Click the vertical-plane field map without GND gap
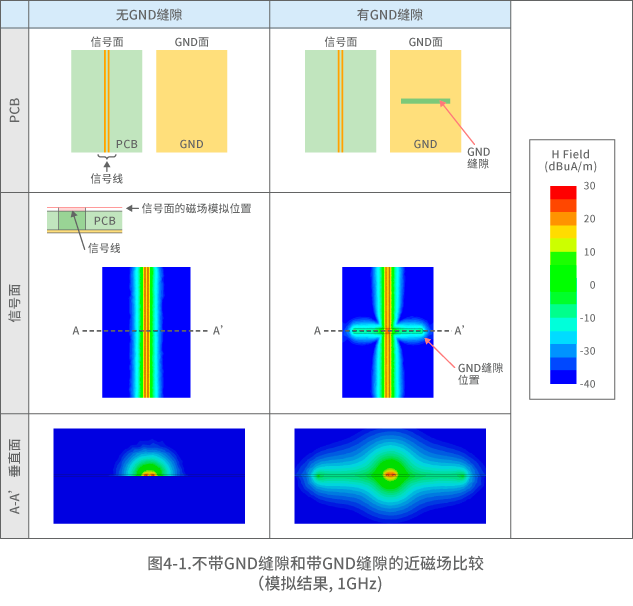The image size is (633, 606). (x=149, y=476)
